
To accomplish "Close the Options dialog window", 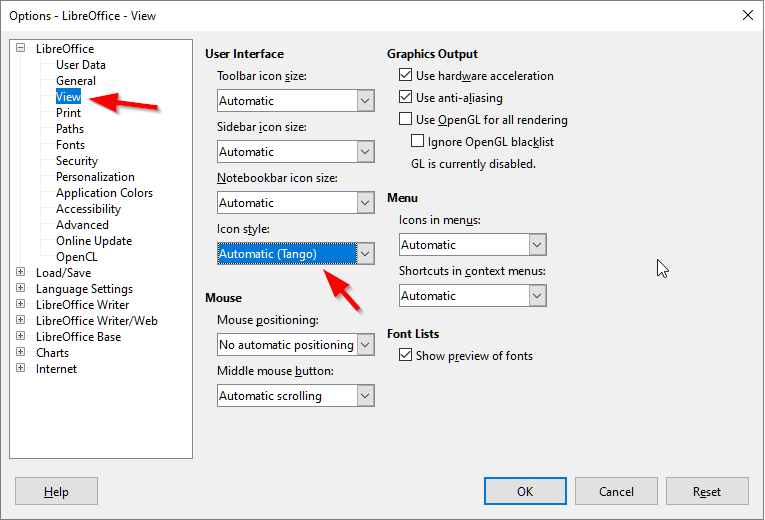I will [x=748, y=15].
